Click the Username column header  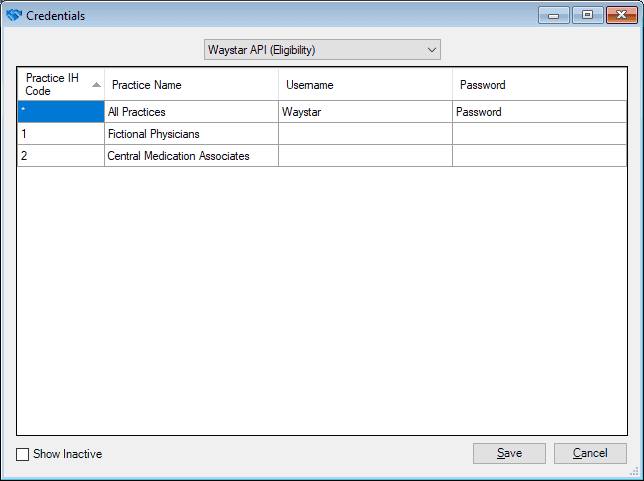365,85
